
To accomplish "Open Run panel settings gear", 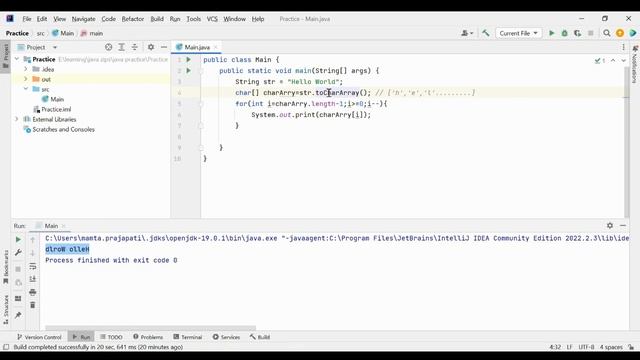I will 610,225.
